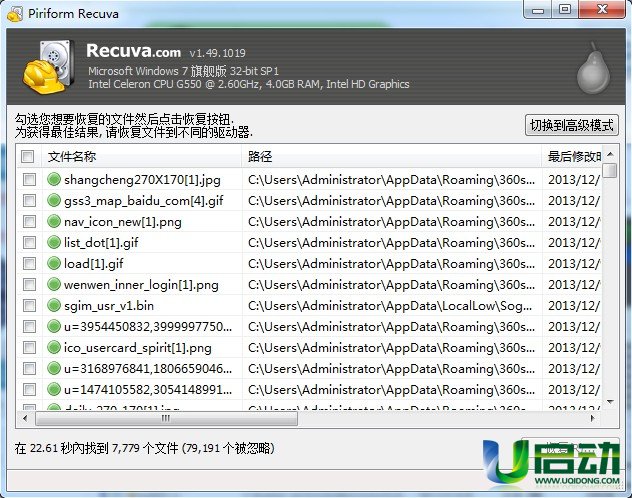Select file name wenwen_inner_login[1].png
632x498 pixels.
(141, 285)
